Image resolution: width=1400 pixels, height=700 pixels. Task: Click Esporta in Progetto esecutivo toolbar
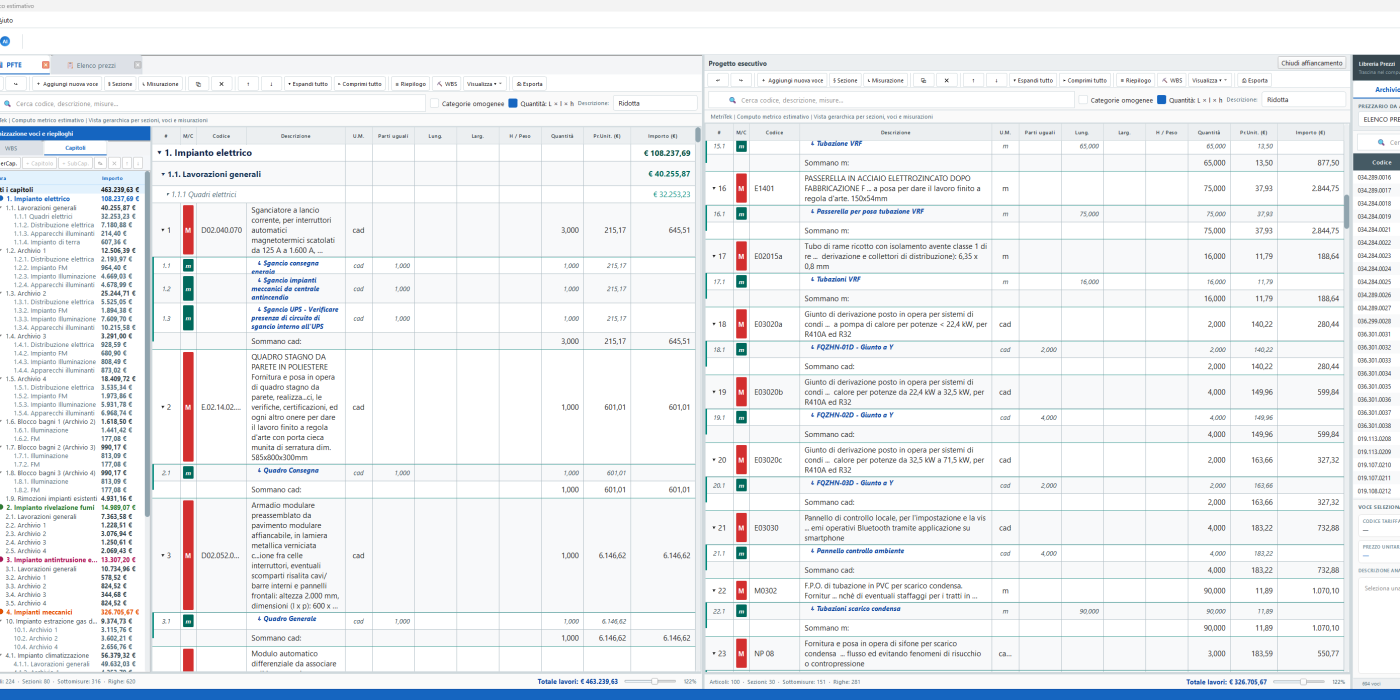pos(1254,80)
